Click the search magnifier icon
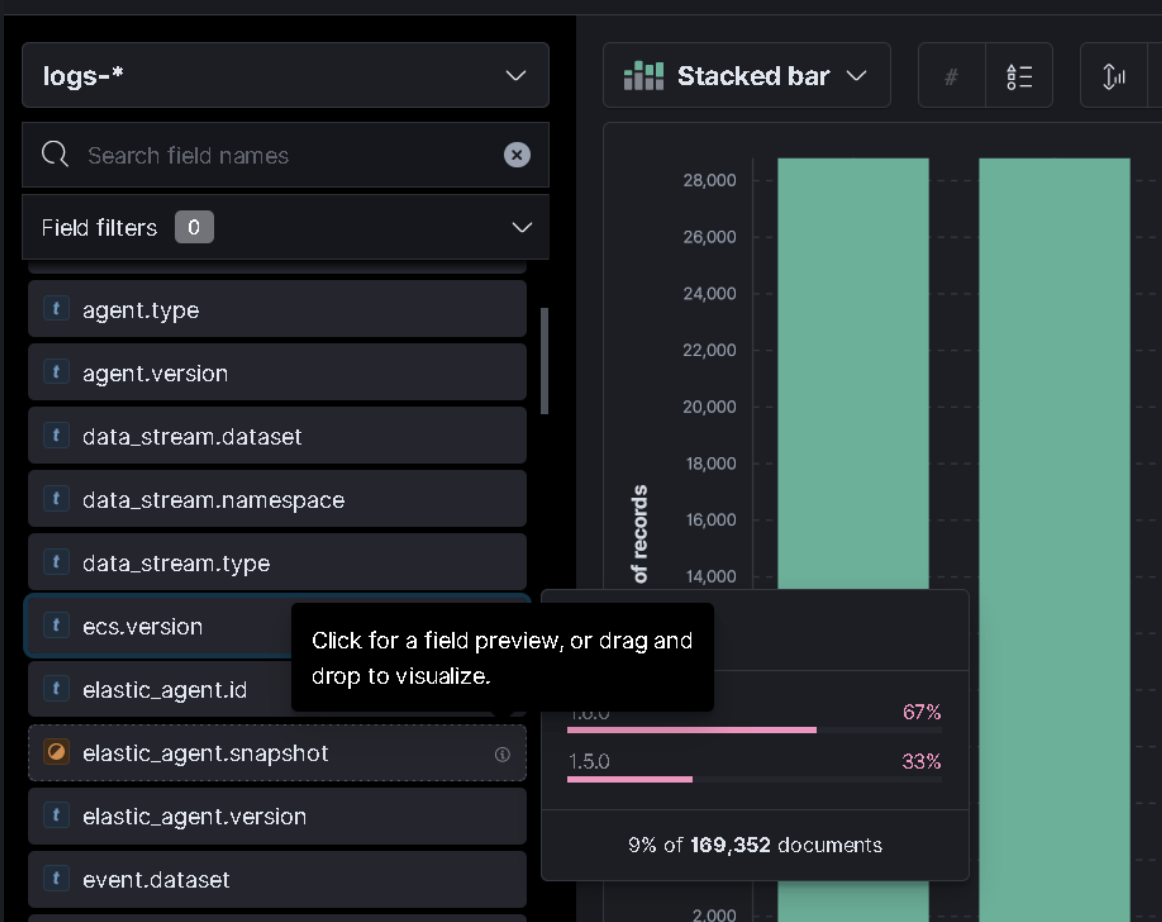This screenshot has height=922, width=1162. coord(55,155)
